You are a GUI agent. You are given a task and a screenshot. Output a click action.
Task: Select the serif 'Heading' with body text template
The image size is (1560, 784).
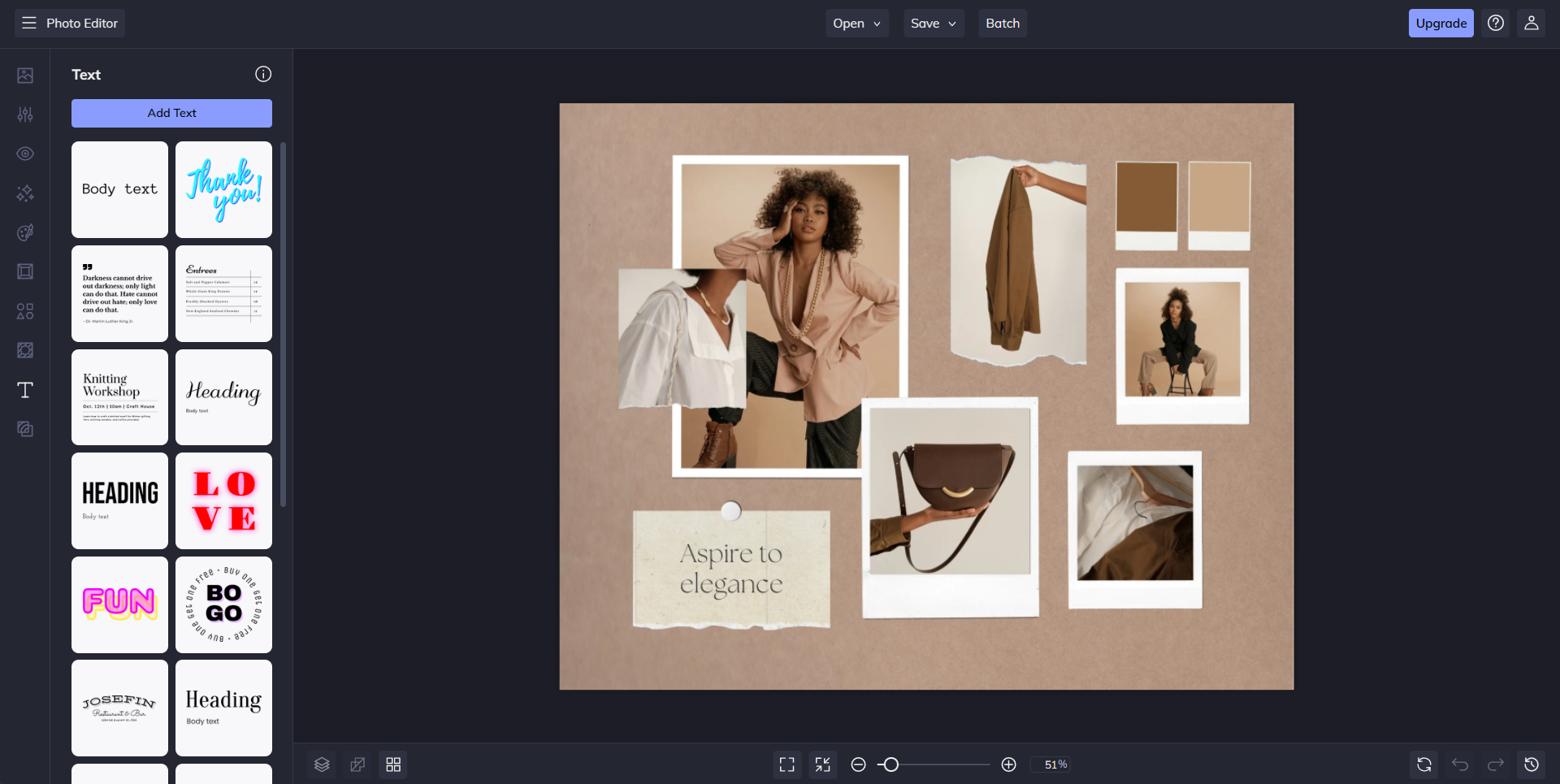coord(223,708)
